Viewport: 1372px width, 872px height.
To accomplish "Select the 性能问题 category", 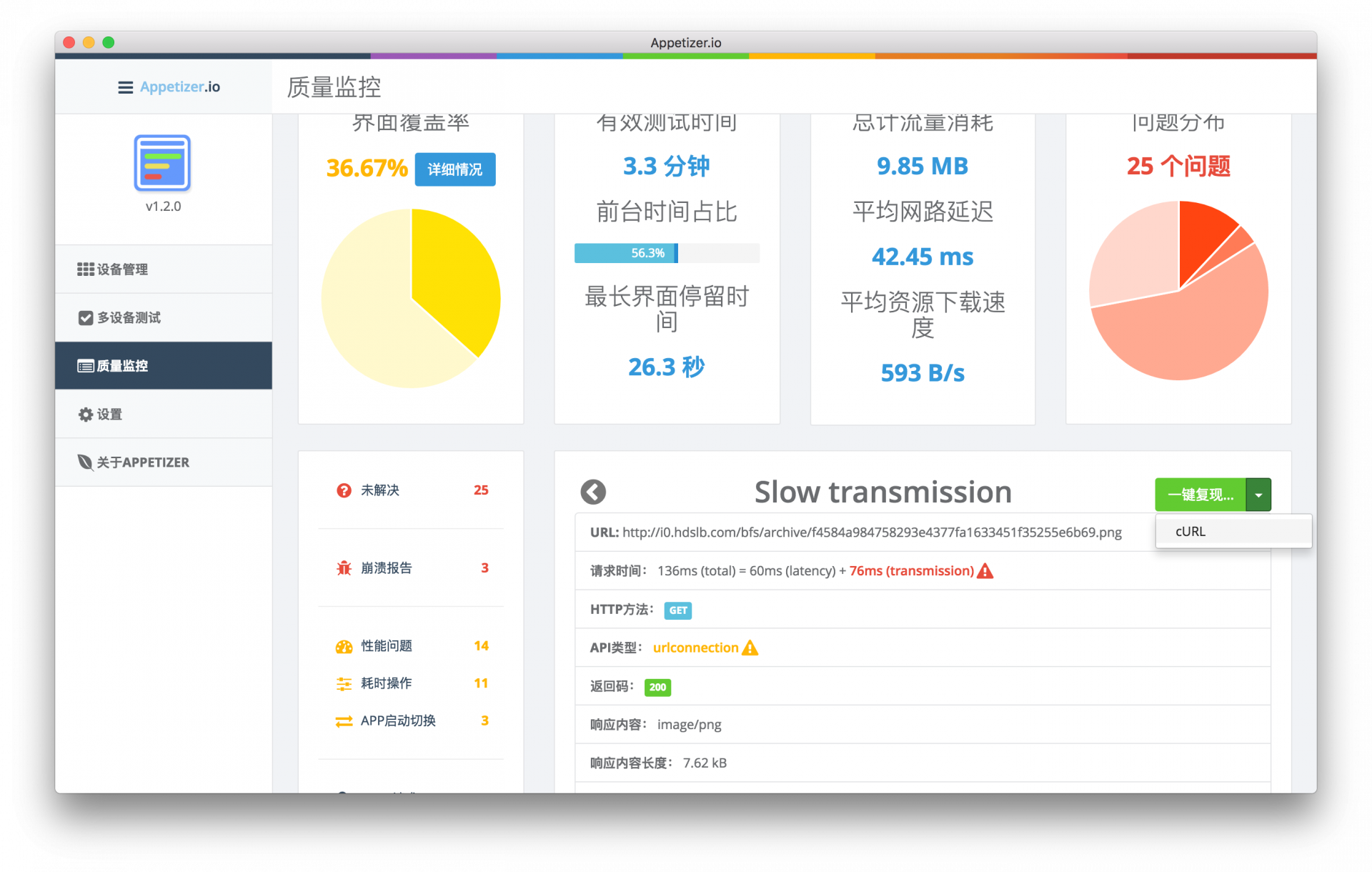I will coord(411,646).
